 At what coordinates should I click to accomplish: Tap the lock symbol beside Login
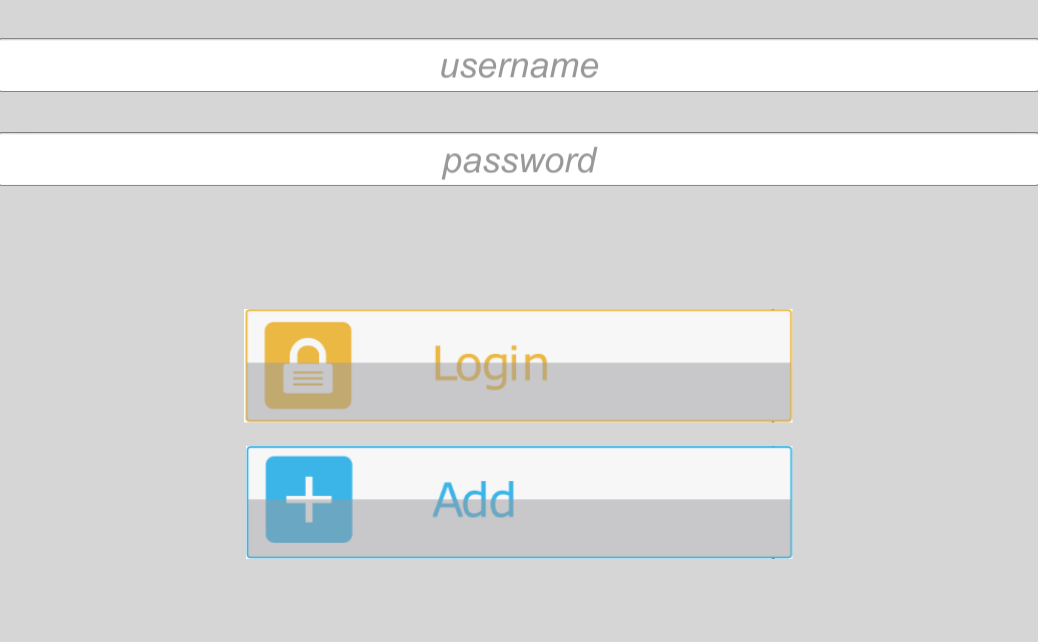coord(308,365)
